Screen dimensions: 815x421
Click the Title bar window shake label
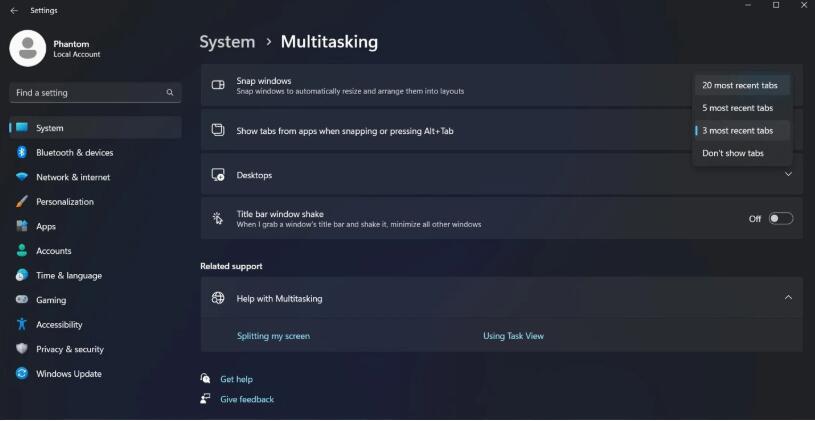[280, 214]
